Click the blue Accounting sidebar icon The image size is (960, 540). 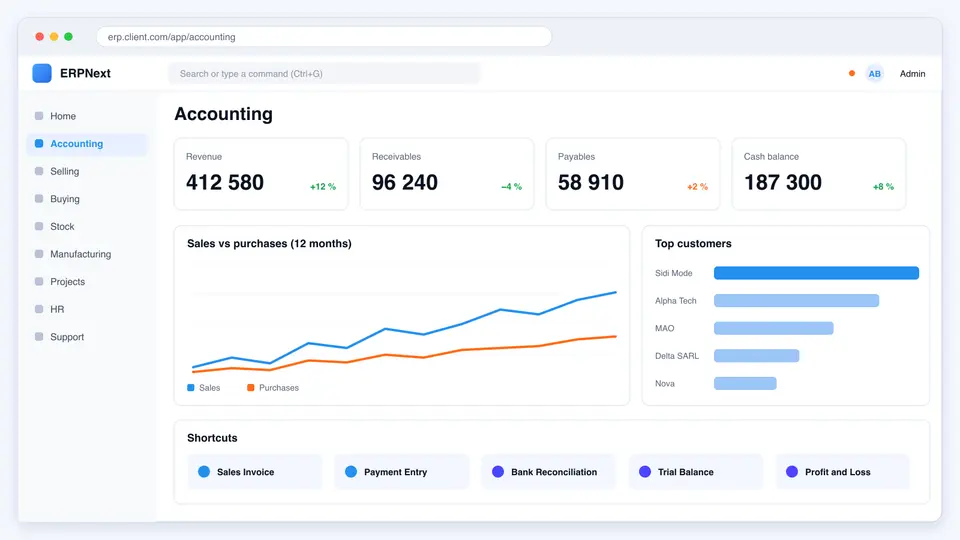click(39, 143)
